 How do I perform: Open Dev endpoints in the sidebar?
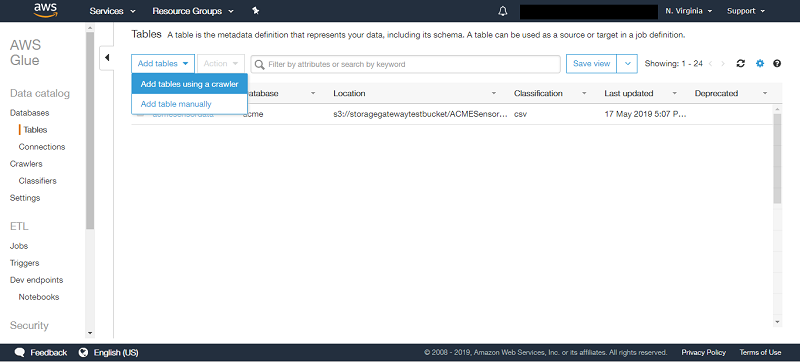(36, 280)
